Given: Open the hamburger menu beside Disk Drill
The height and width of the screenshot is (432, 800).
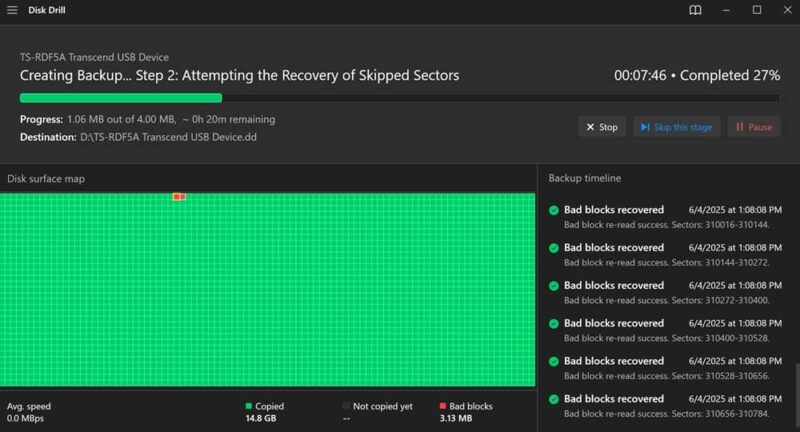Looking at the screenshot, I should (x=12, y=10).
